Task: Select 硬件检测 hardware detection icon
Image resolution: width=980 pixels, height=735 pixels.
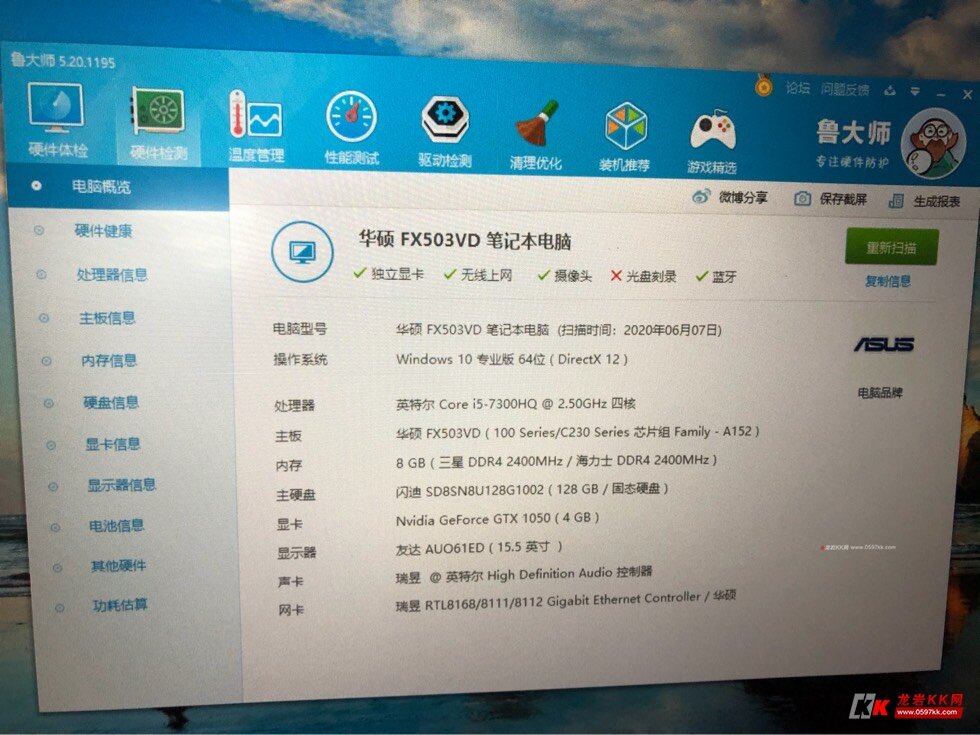Action: [159, 123]
